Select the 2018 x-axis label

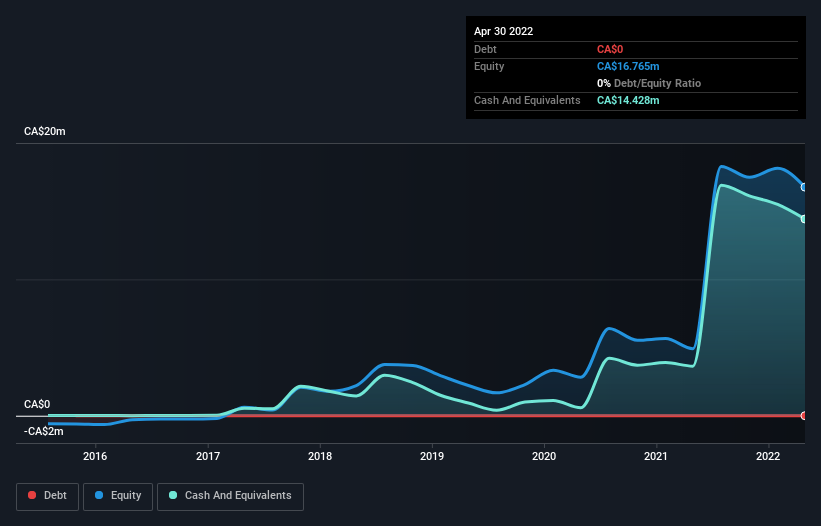tap(320, 456)
